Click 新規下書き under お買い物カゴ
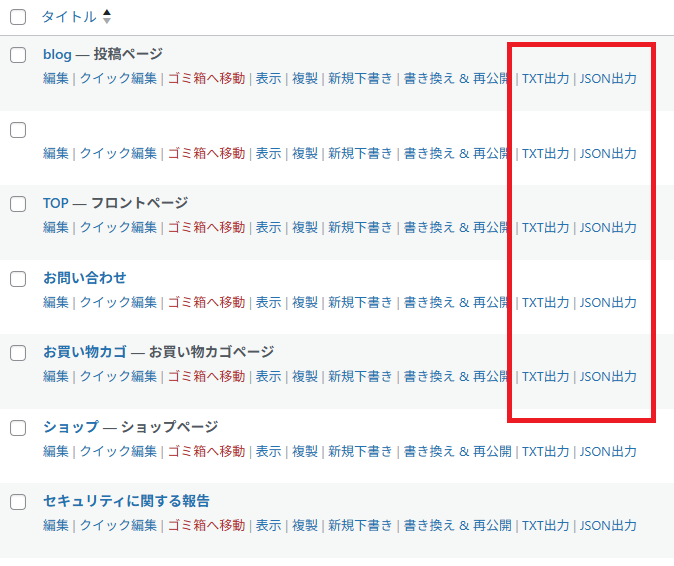674x566 pixels. tap(361, 376)
